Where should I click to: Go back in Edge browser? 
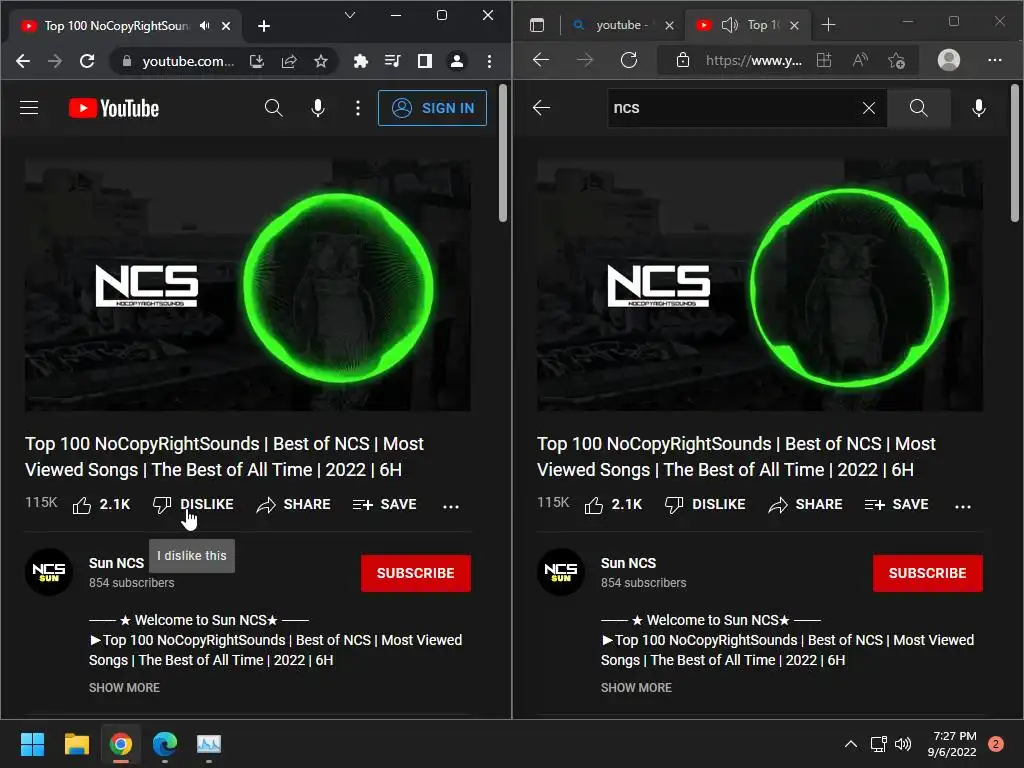pyautogui.click(x=541, y=60)
